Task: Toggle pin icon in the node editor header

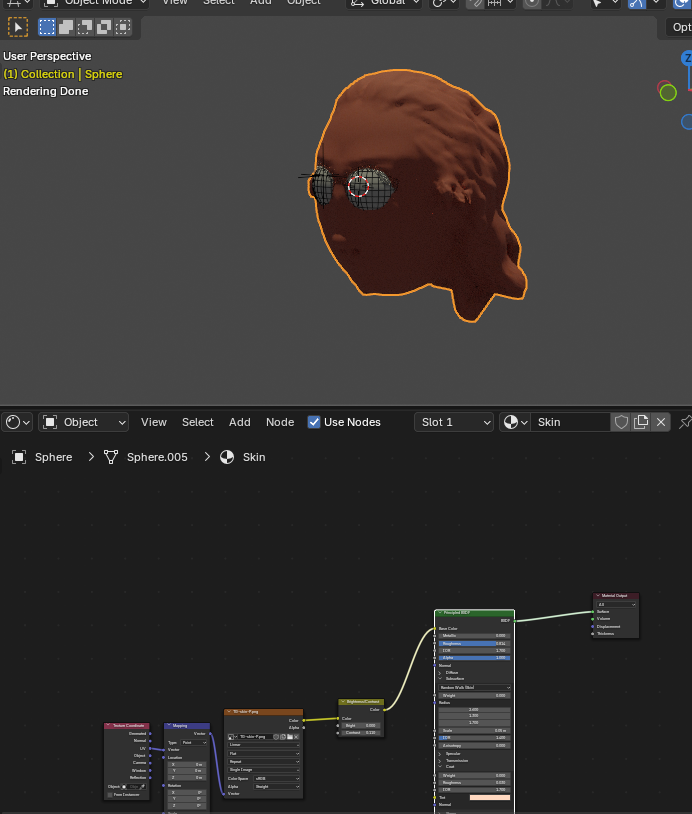Action: tap(685, 422)
